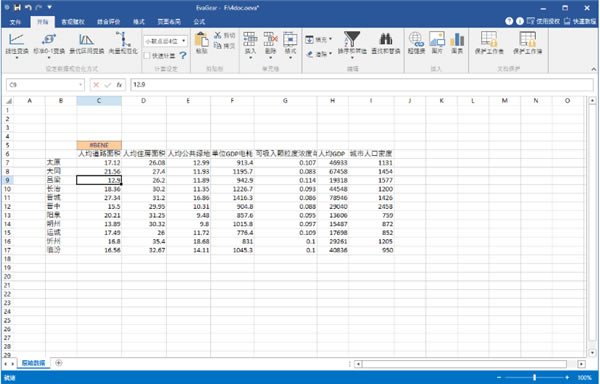Switch to the page layout tab
The width and height of the screenshot is (600, 384).
pos(169,22)
